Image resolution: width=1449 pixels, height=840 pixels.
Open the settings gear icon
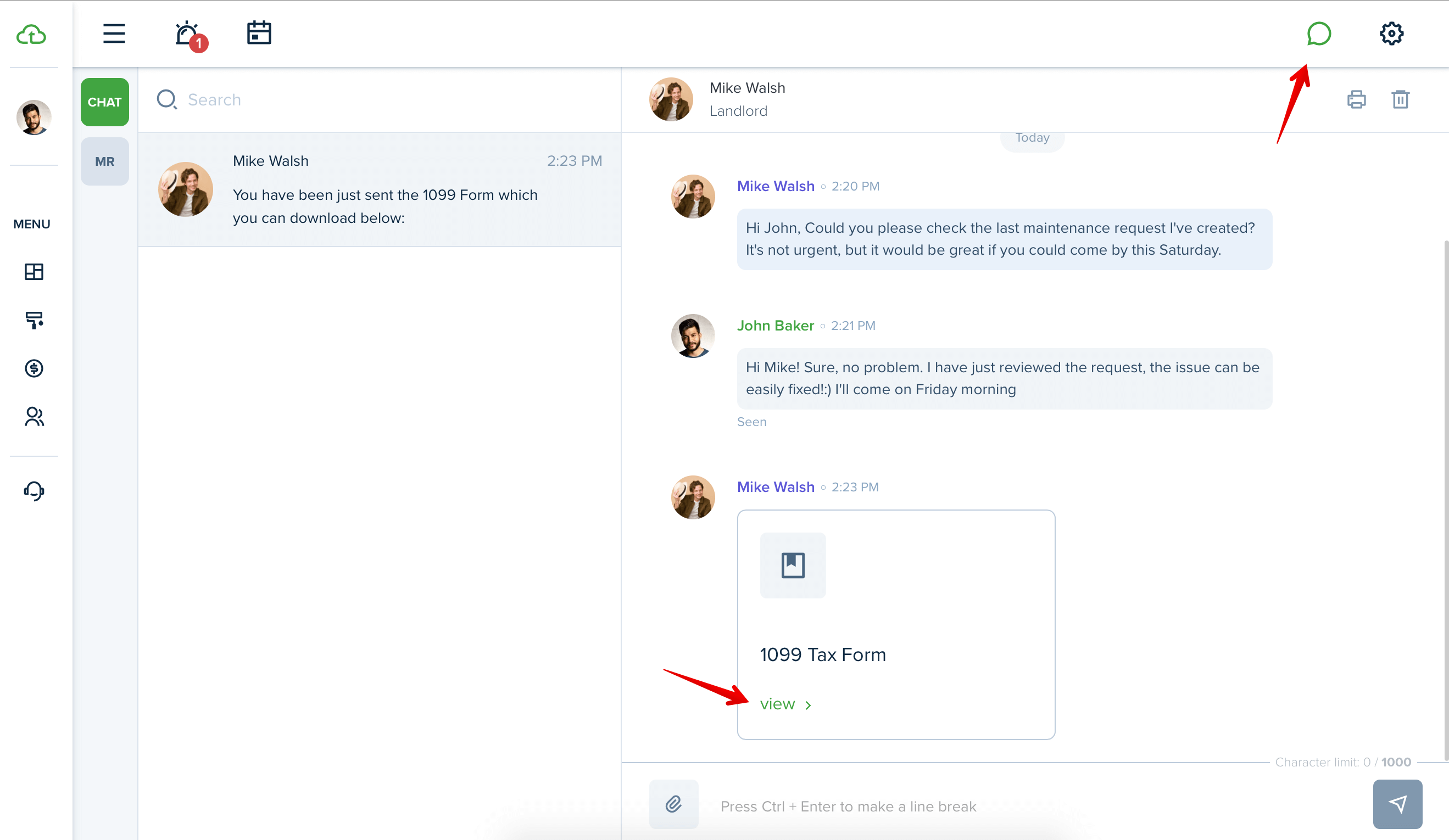pos(1391,34)
